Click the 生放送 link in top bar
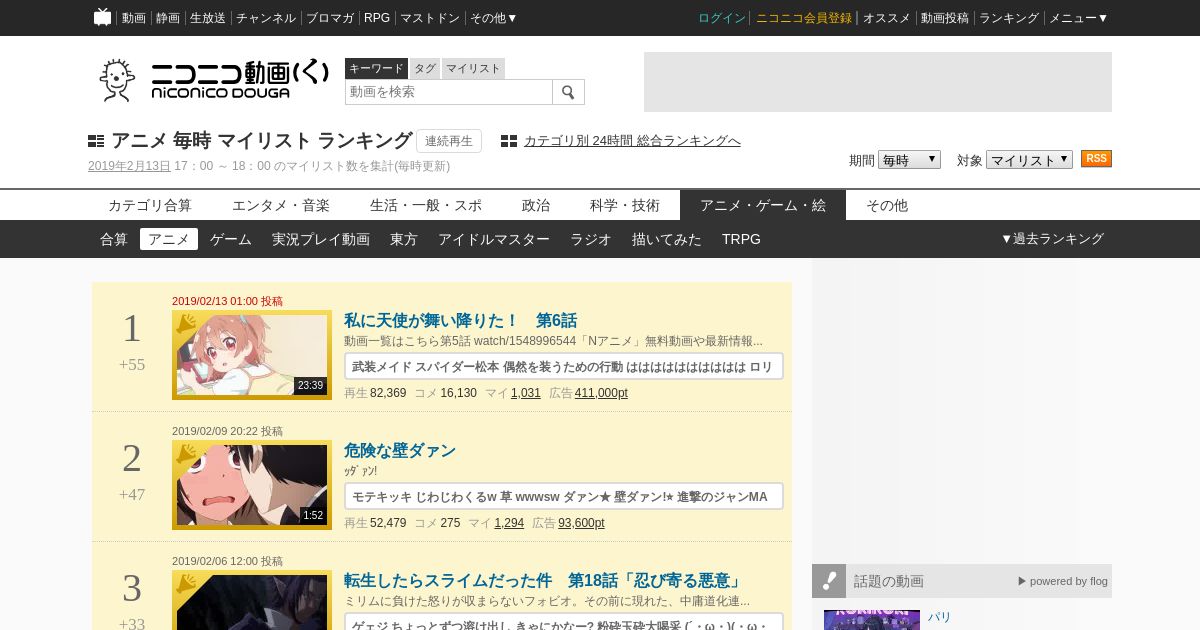Viewport: 1200px width, 630px height. (207, 18)
